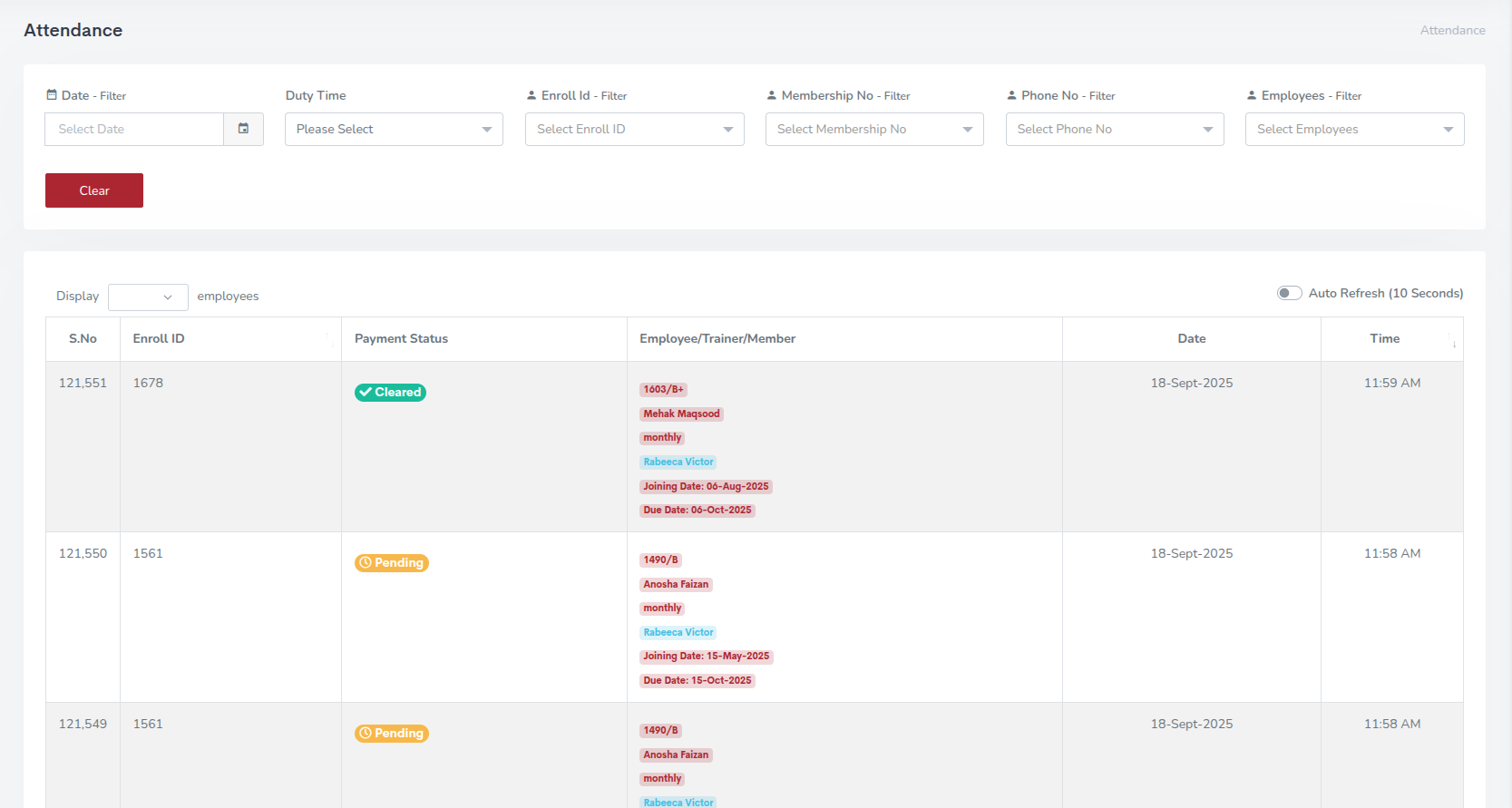Click the person icon next to Enroll Id - Filter
The image size is (1512, 808).
(532, 95)
